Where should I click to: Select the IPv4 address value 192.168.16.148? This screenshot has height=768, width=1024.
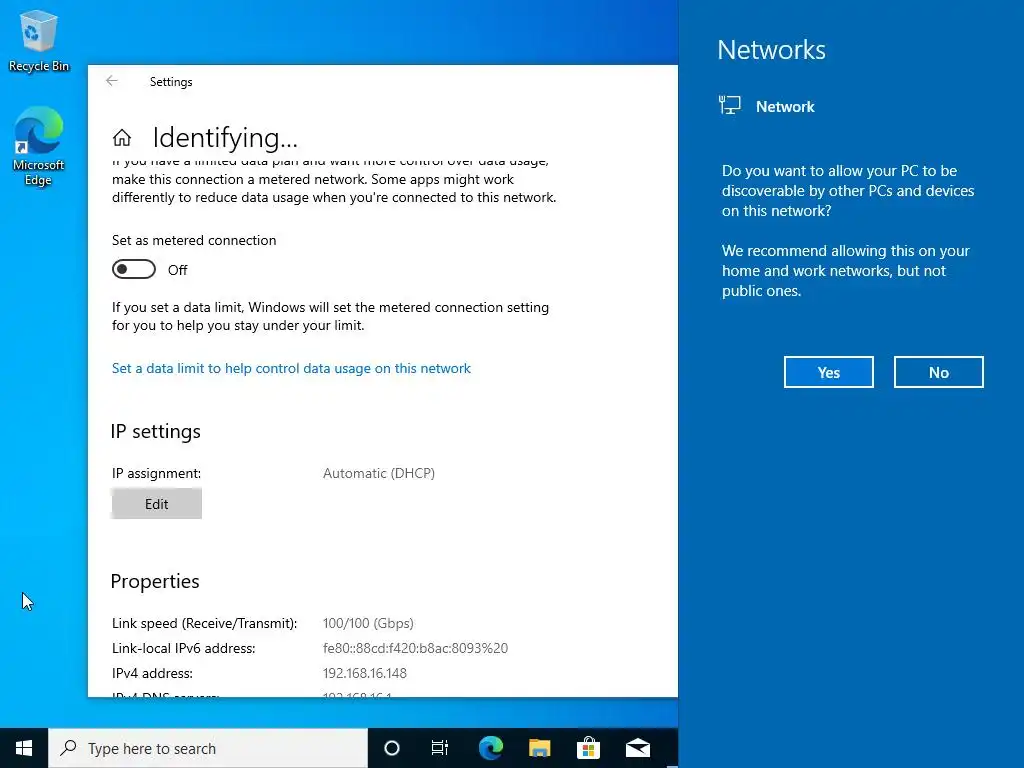[364, 673]
